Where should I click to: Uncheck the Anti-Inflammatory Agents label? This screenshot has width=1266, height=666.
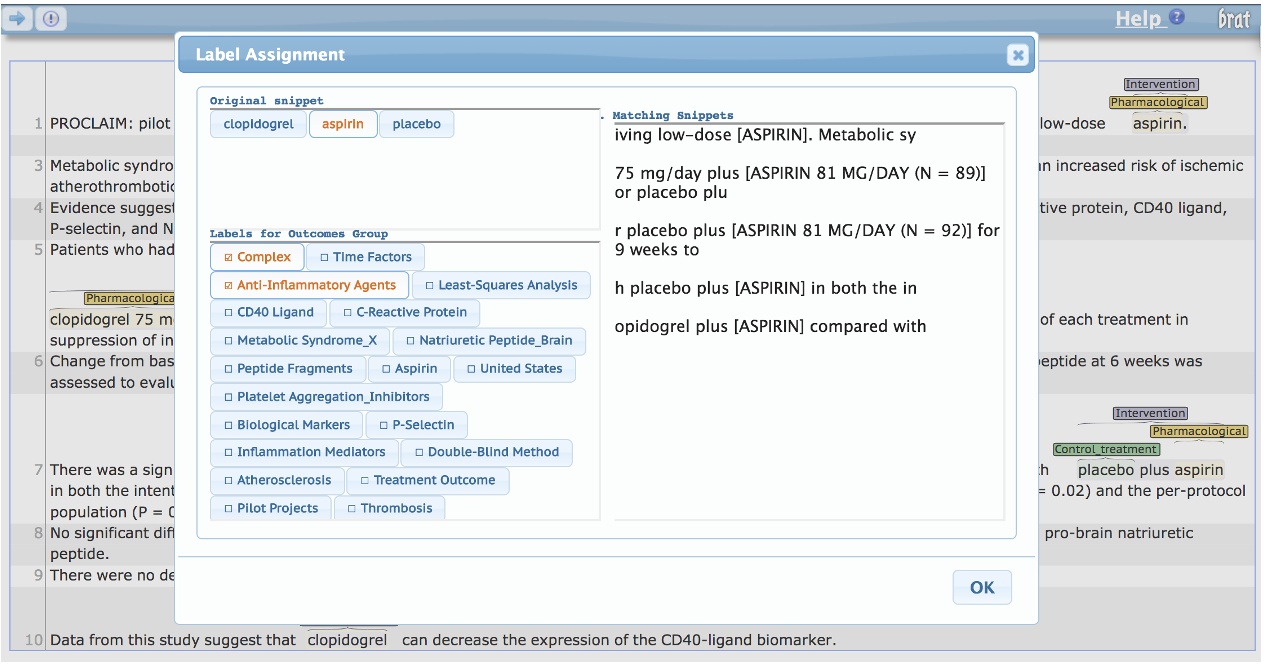point(309,285)
